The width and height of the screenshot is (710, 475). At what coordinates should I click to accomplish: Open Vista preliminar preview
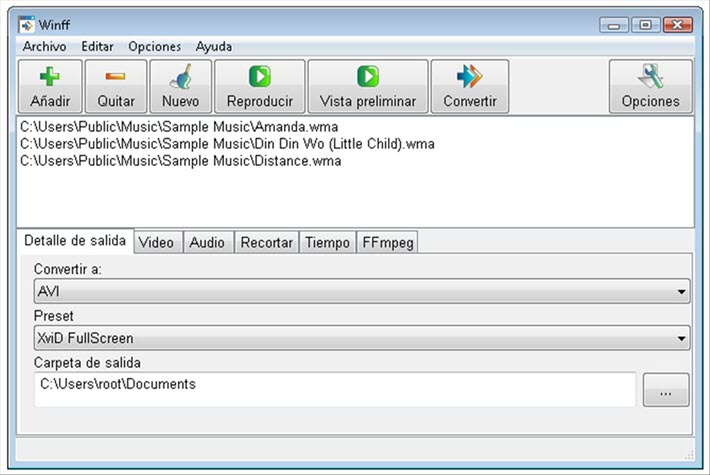coord(368,86)
